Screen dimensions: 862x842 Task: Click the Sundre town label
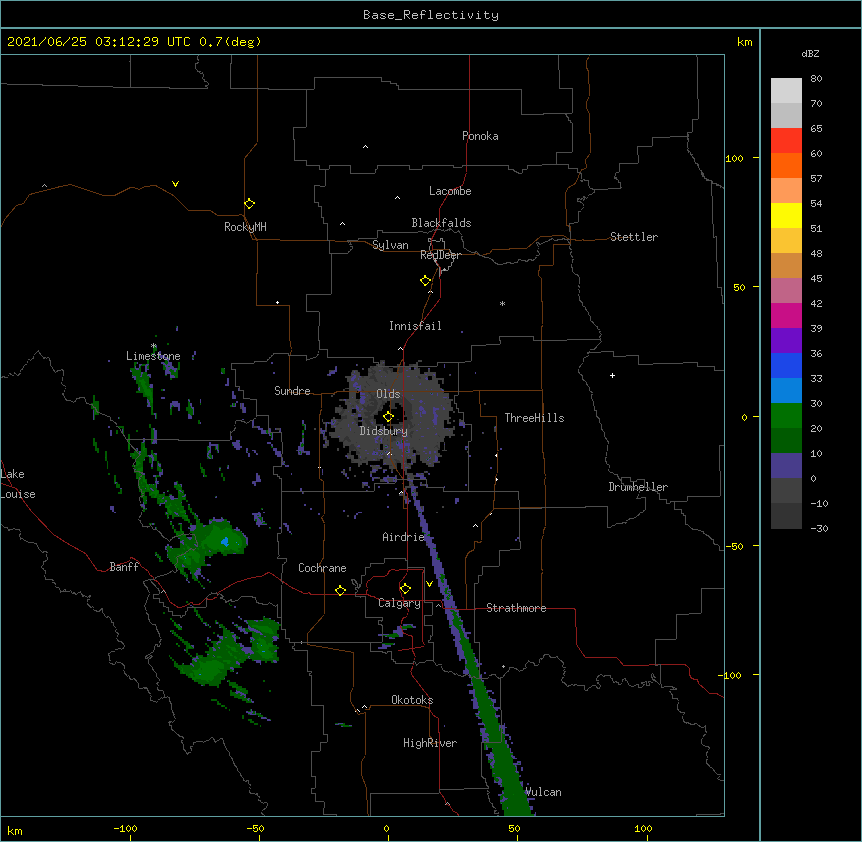click(x=292, y=391)
